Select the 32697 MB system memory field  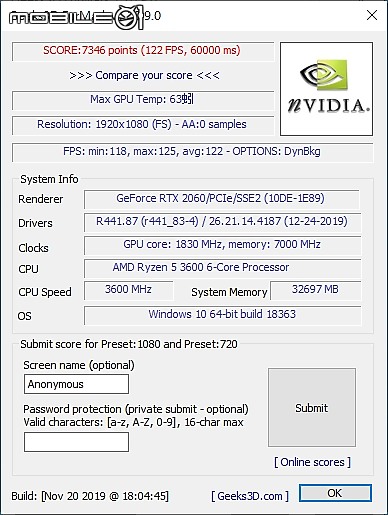tap(315, 290)
